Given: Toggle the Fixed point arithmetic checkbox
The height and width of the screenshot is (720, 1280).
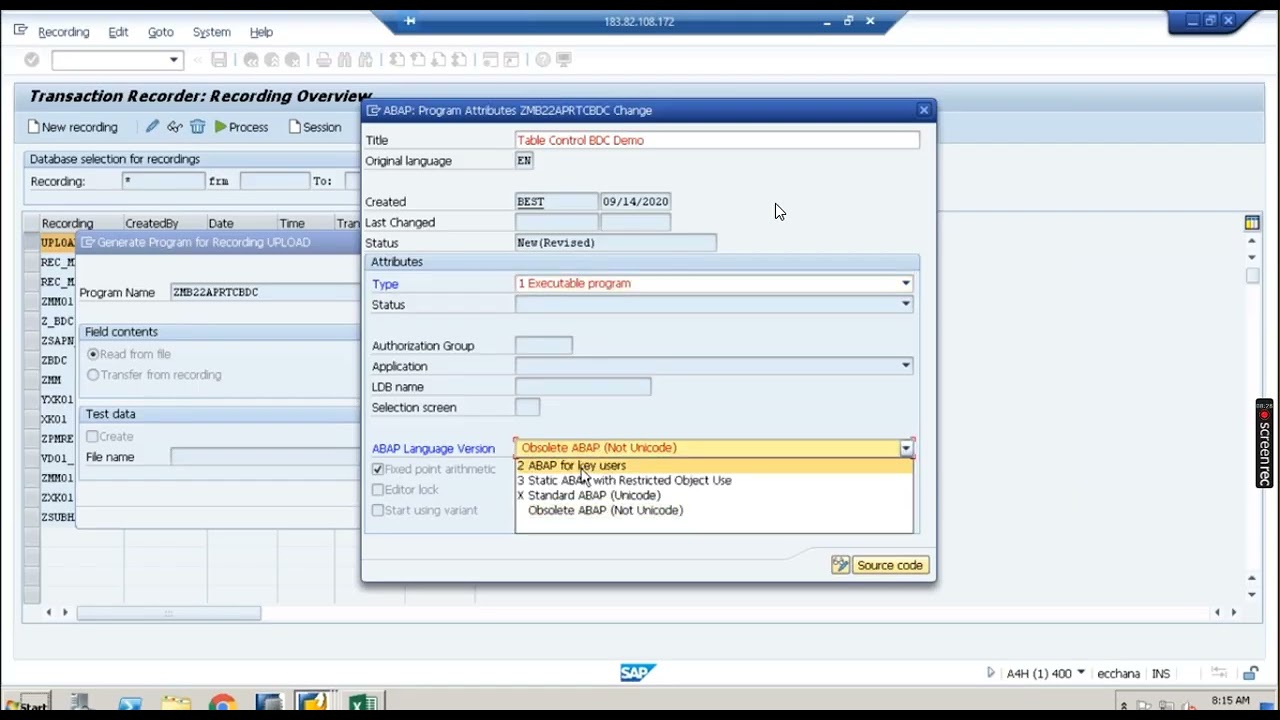Looking at the screenshot, I should [378, 469].
